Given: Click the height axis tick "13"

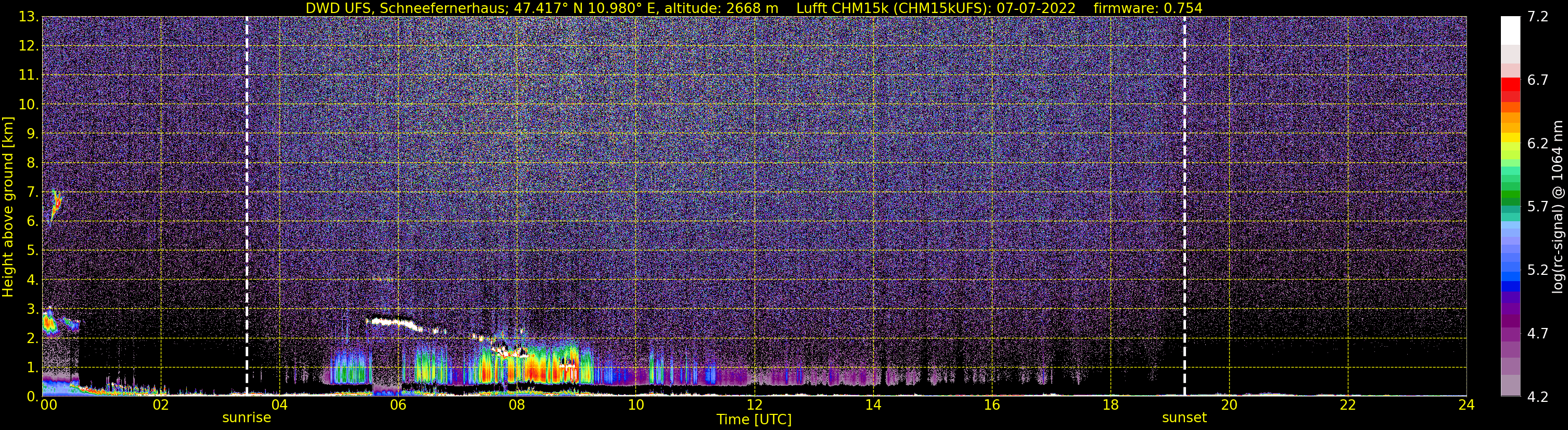Looking at the screenshot, I should point(28,17).
